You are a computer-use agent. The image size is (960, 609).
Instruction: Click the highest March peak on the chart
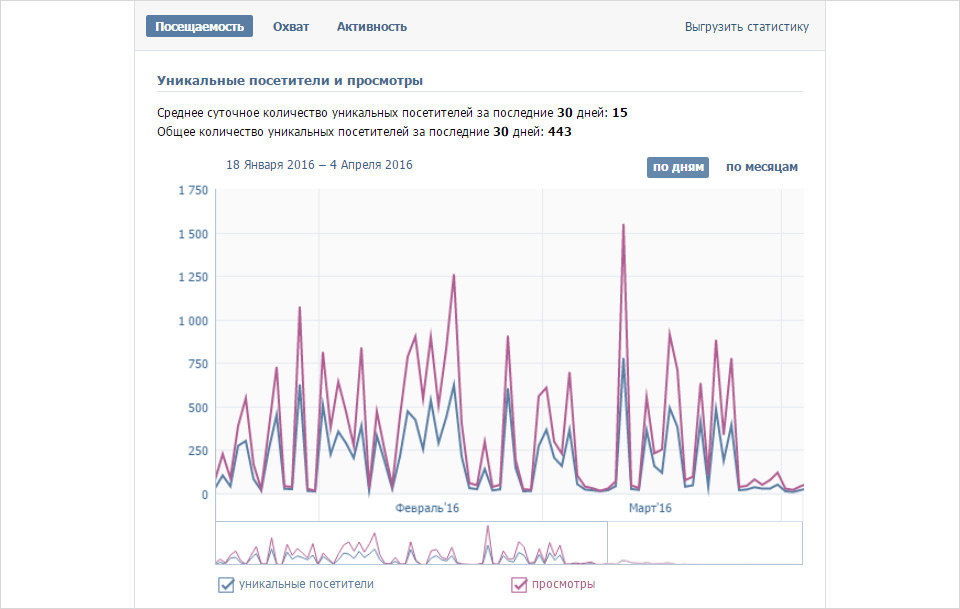623,225
